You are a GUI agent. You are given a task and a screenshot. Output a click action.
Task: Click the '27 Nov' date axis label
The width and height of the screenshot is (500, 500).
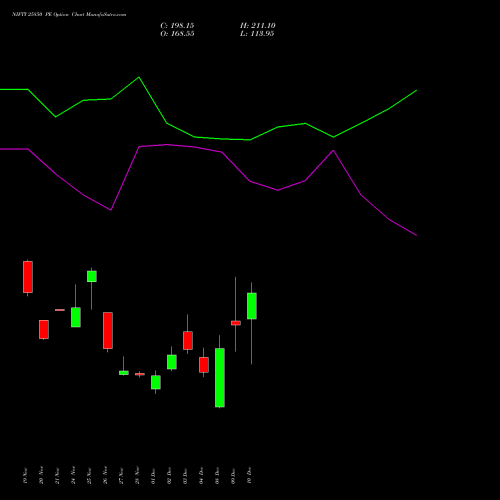pos(122,476)
